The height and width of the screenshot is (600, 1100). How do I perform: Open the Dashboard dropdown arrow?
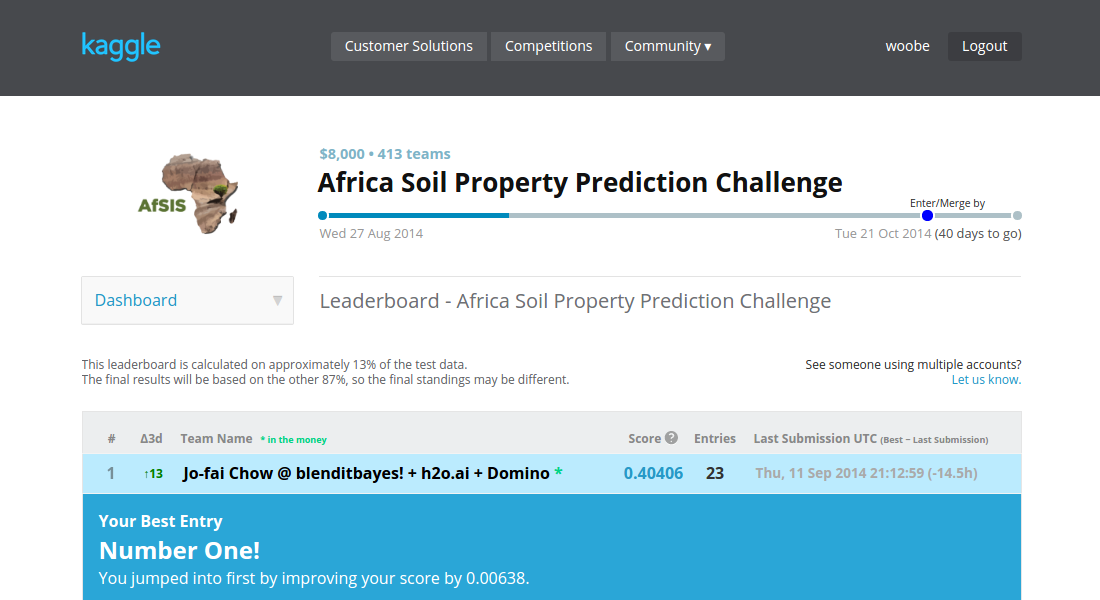point(277,300)
